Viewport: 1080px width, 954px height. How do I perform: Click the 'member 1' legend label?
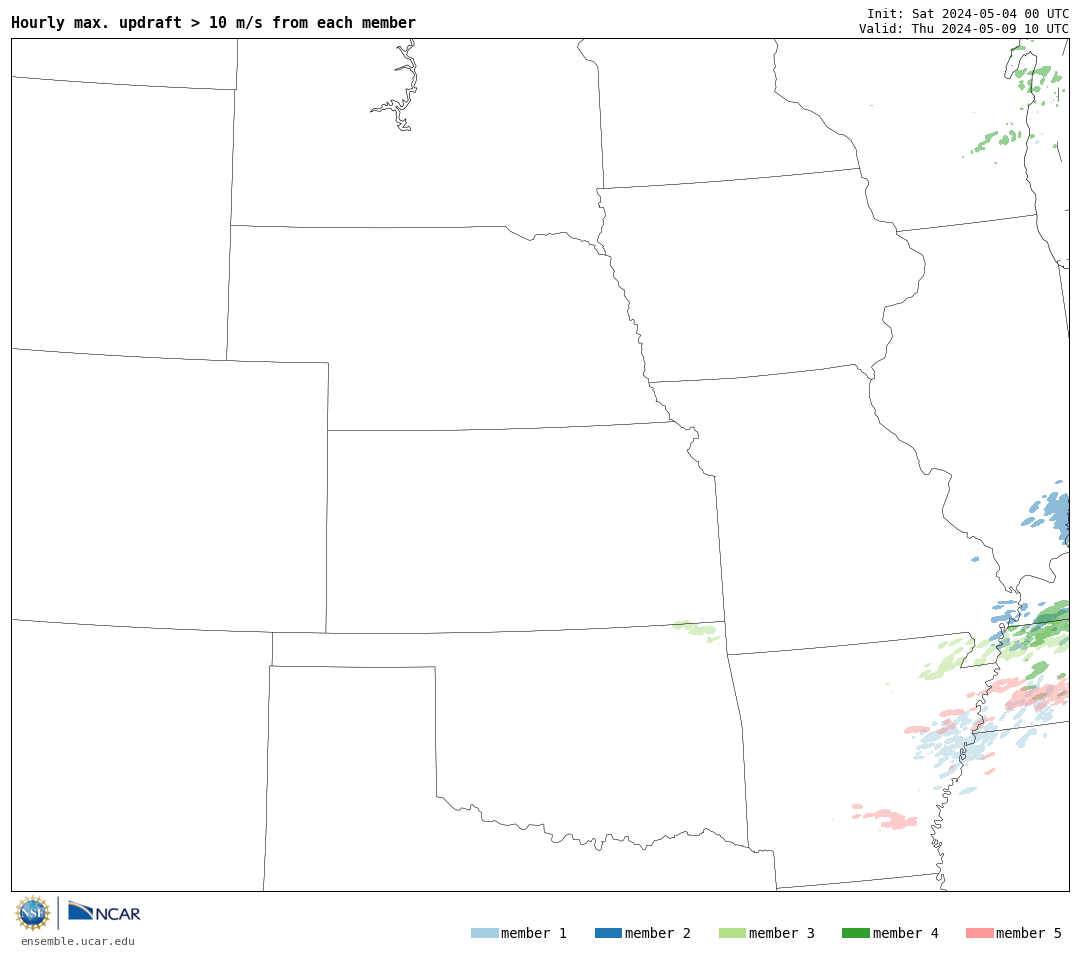534,933
